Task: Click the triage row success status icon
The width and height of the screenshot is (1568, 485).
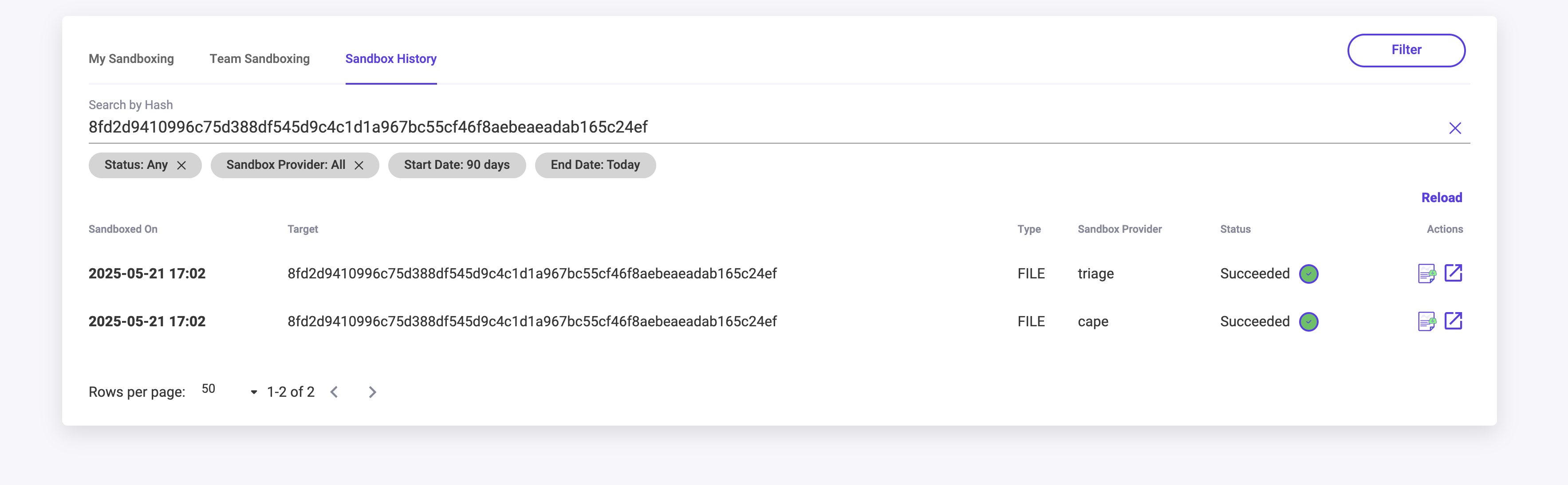Action: [x=1309, y=274]
